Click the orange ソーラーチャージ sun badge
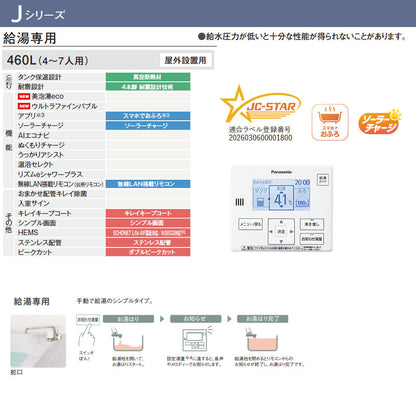The width and height of the screenshot is (416, 416). click(x=380, y=122)
